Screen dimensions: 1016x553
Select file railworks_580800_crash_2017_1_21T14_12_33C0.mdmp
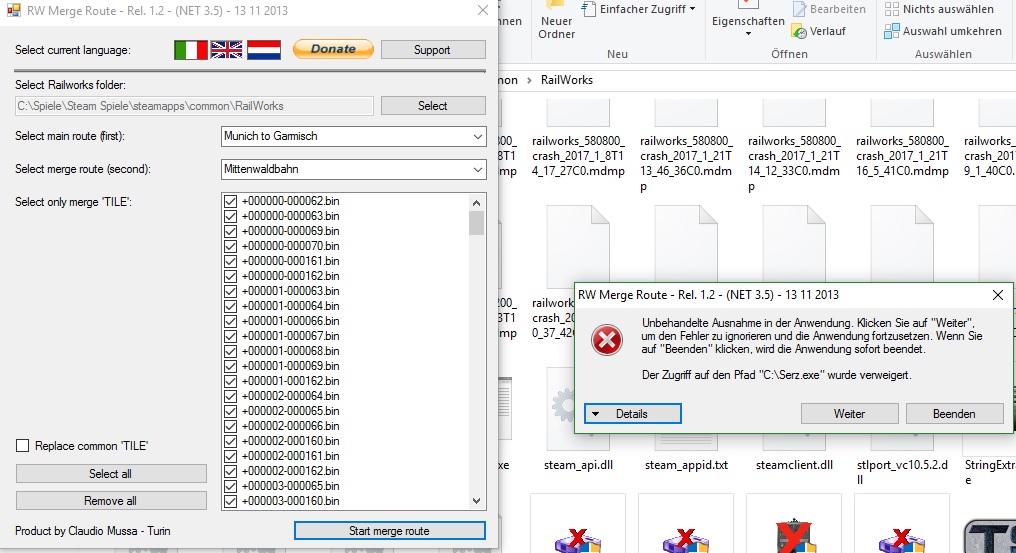tap(794, 146)
